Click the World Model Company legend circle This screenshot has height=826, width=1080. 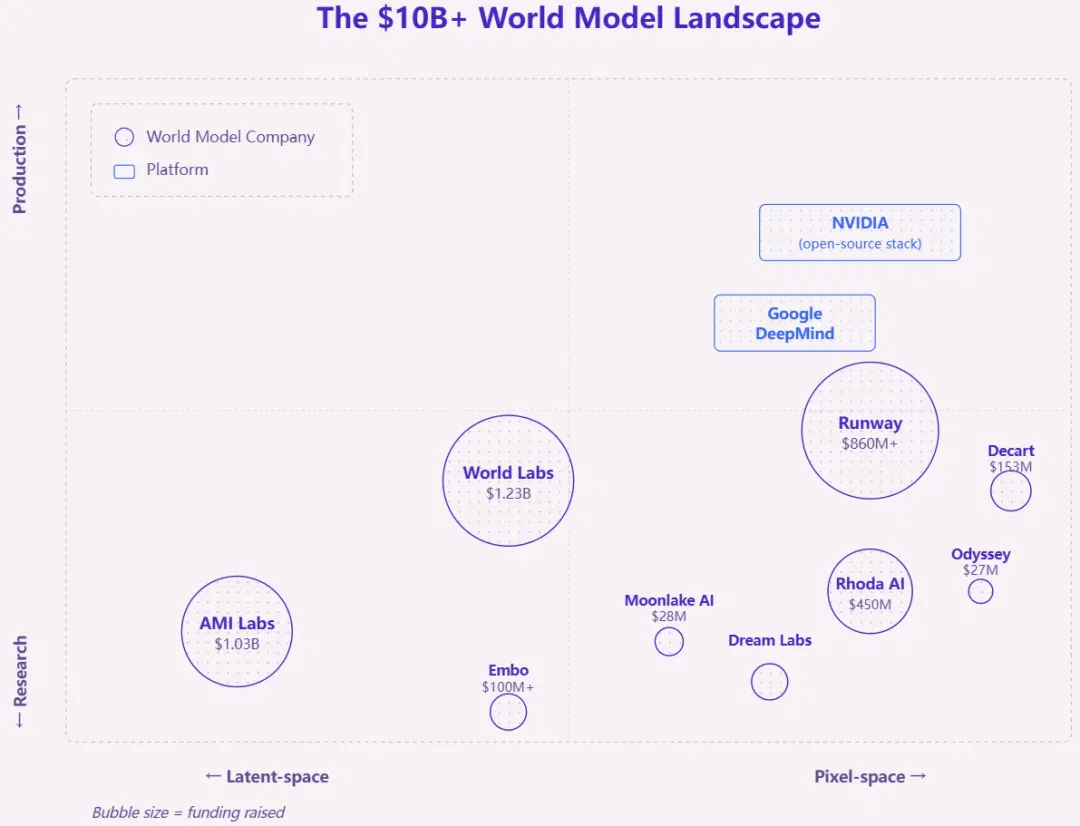(x=124, y=137)
